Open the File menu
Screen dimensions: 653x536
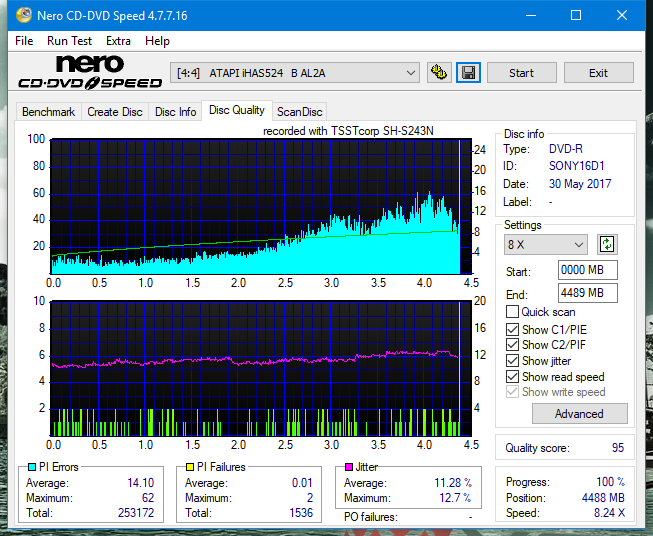[24, 41]
